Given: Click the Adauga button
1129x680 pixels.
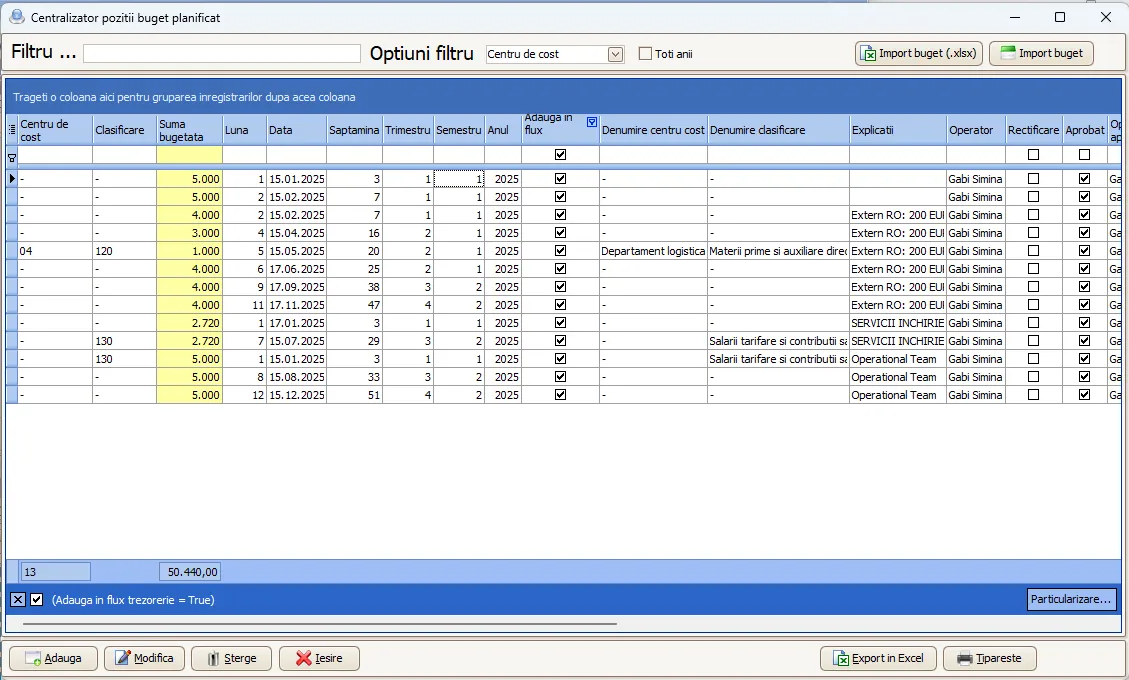Looking at the screenshot, I should point(53,658).
